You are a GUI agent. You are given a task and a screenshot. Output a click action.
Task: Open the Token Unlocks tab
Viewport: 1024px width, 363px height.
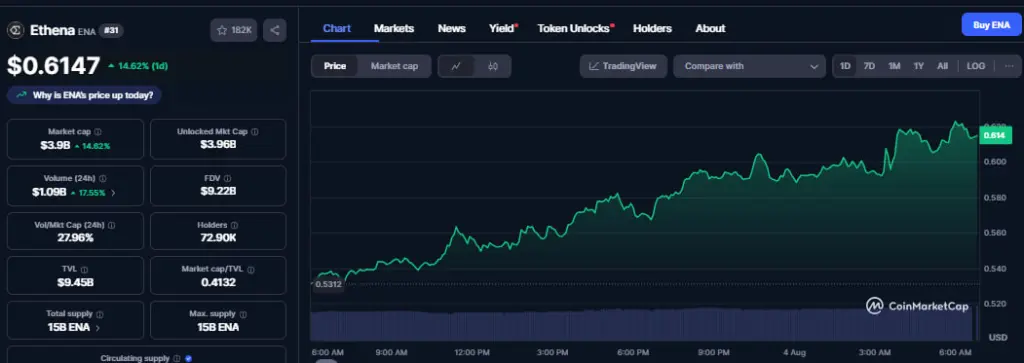573,28
